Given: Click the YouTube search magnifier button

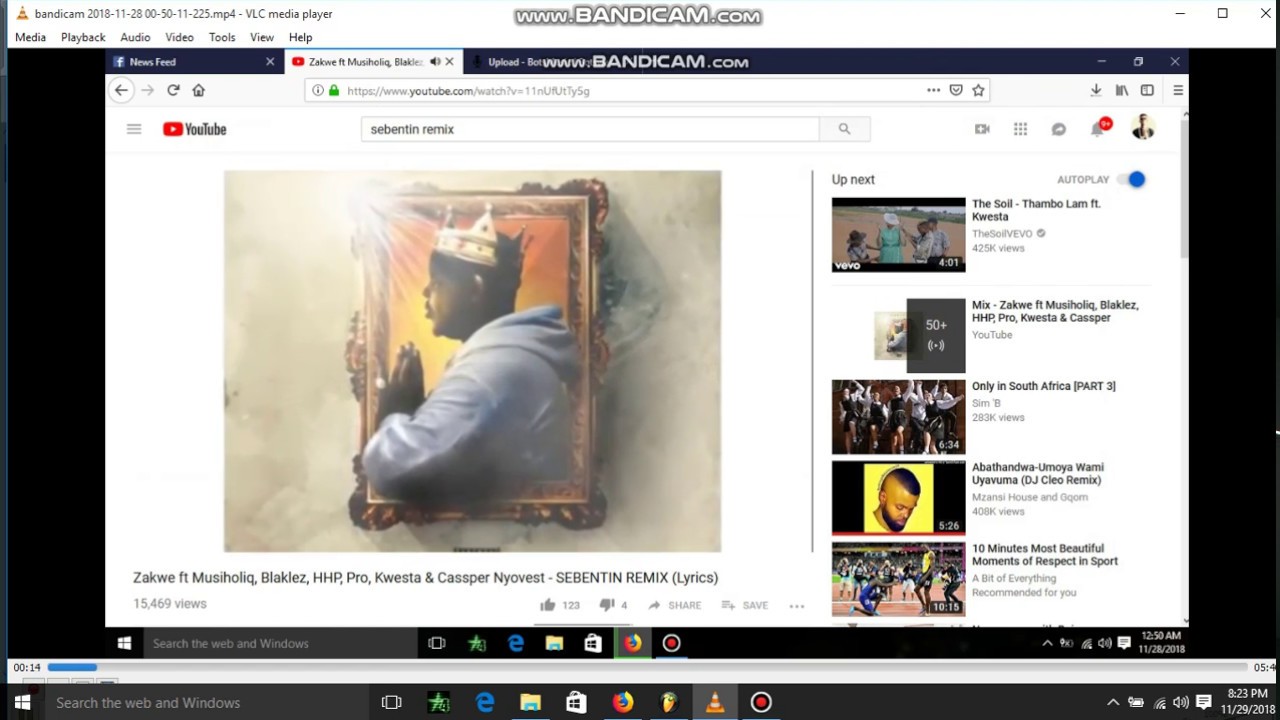Looking at the screenshot, I should 845,129.
